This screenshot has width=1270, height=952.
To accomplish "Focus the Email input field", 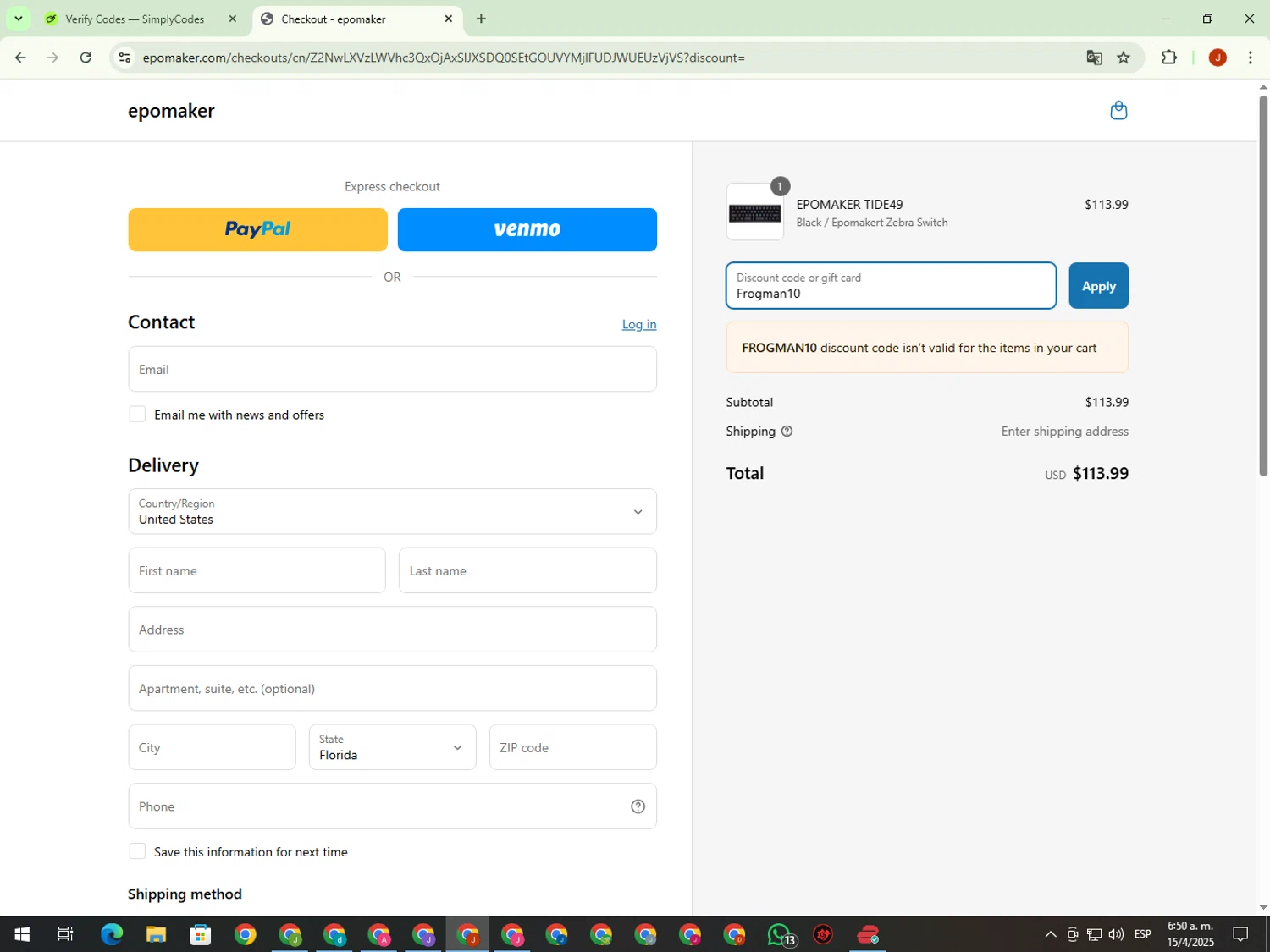I will 392,369.
